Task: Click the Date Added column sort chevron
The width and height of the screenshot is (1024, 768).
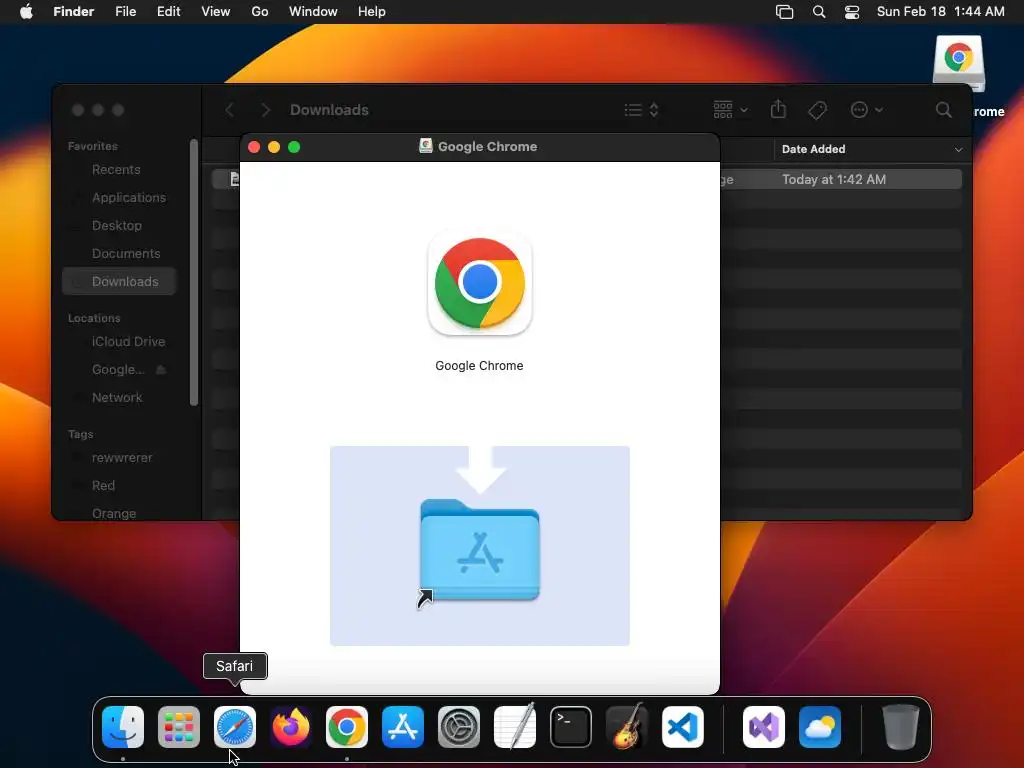Action: 958,150
